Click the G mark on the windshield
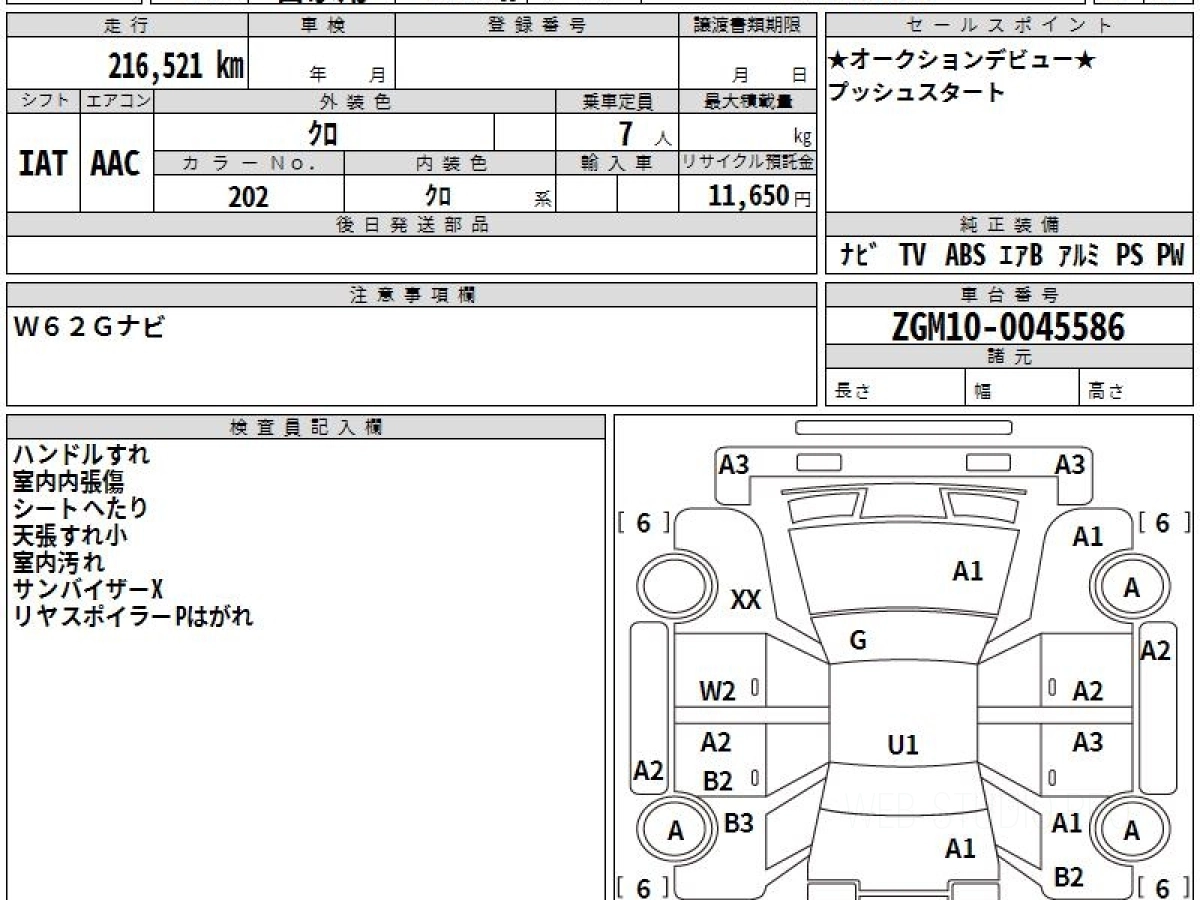The image size is (1200, 900). pos(858,641)
